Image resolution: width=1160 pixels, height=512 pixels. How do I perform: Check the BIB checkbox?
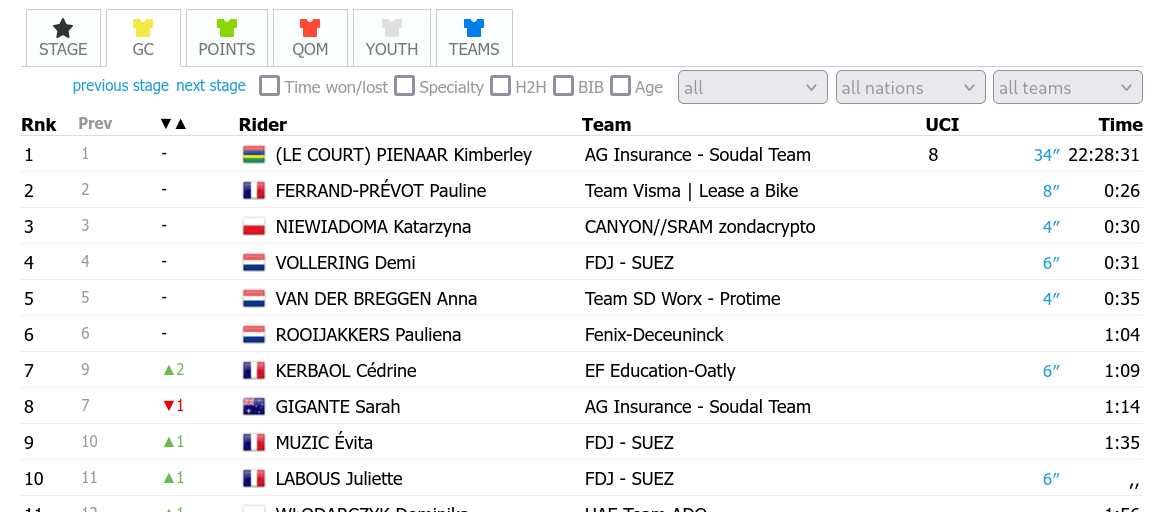coord(564,86)
